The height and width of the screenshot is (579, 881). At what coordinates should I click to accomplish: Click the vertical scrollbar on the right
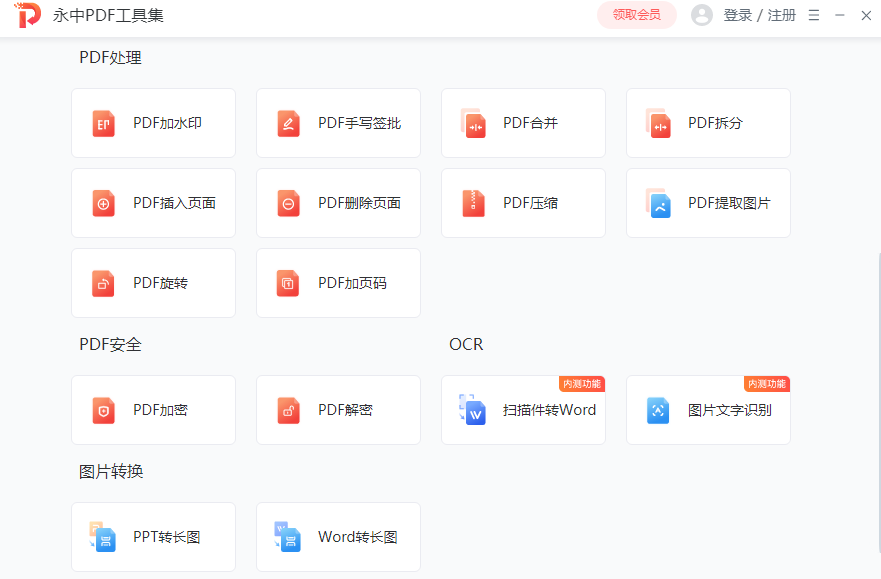878,402
